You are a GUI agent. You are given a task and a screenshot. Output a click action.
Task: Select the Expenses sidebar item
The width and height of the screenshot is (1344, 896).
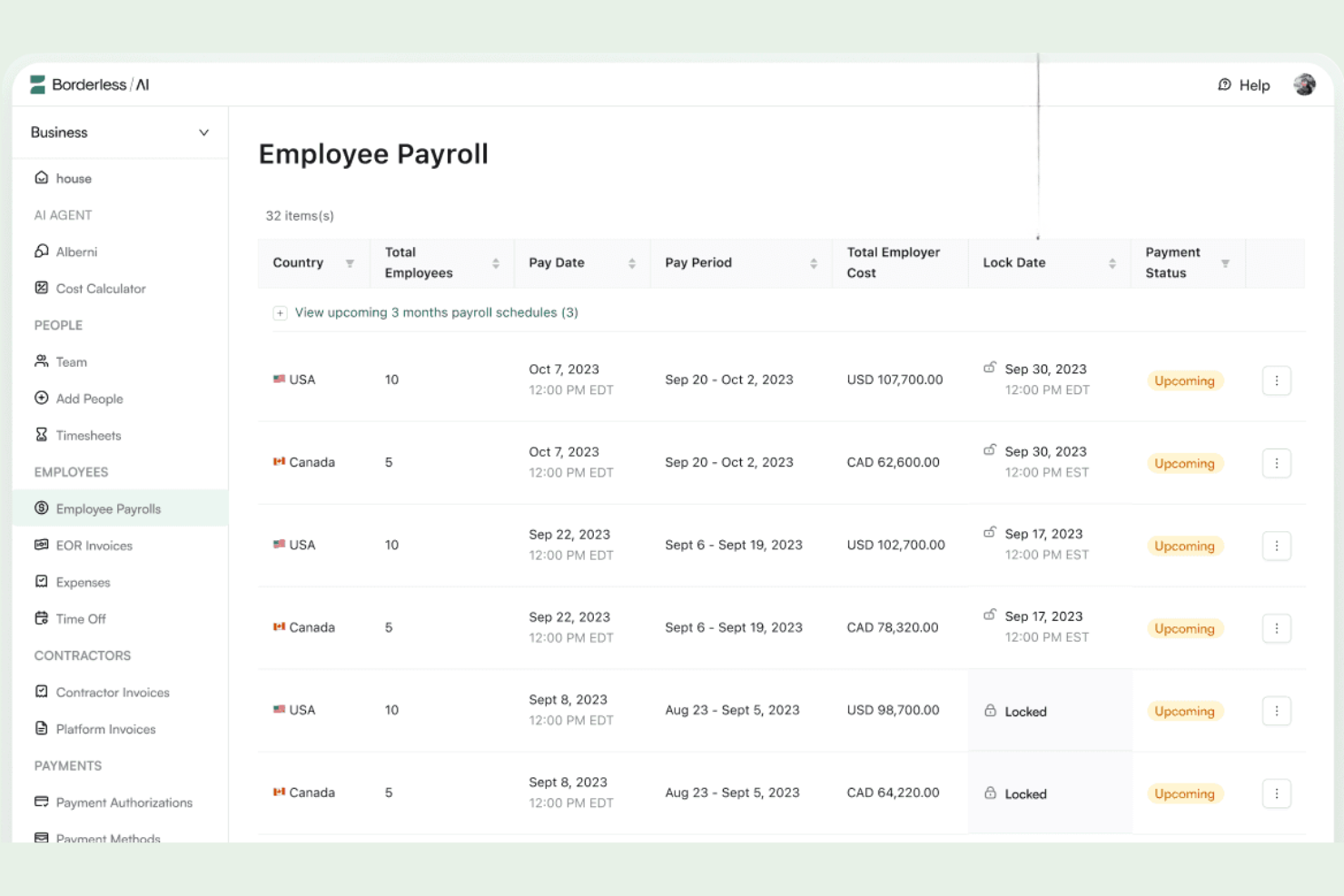click(84, 582)
